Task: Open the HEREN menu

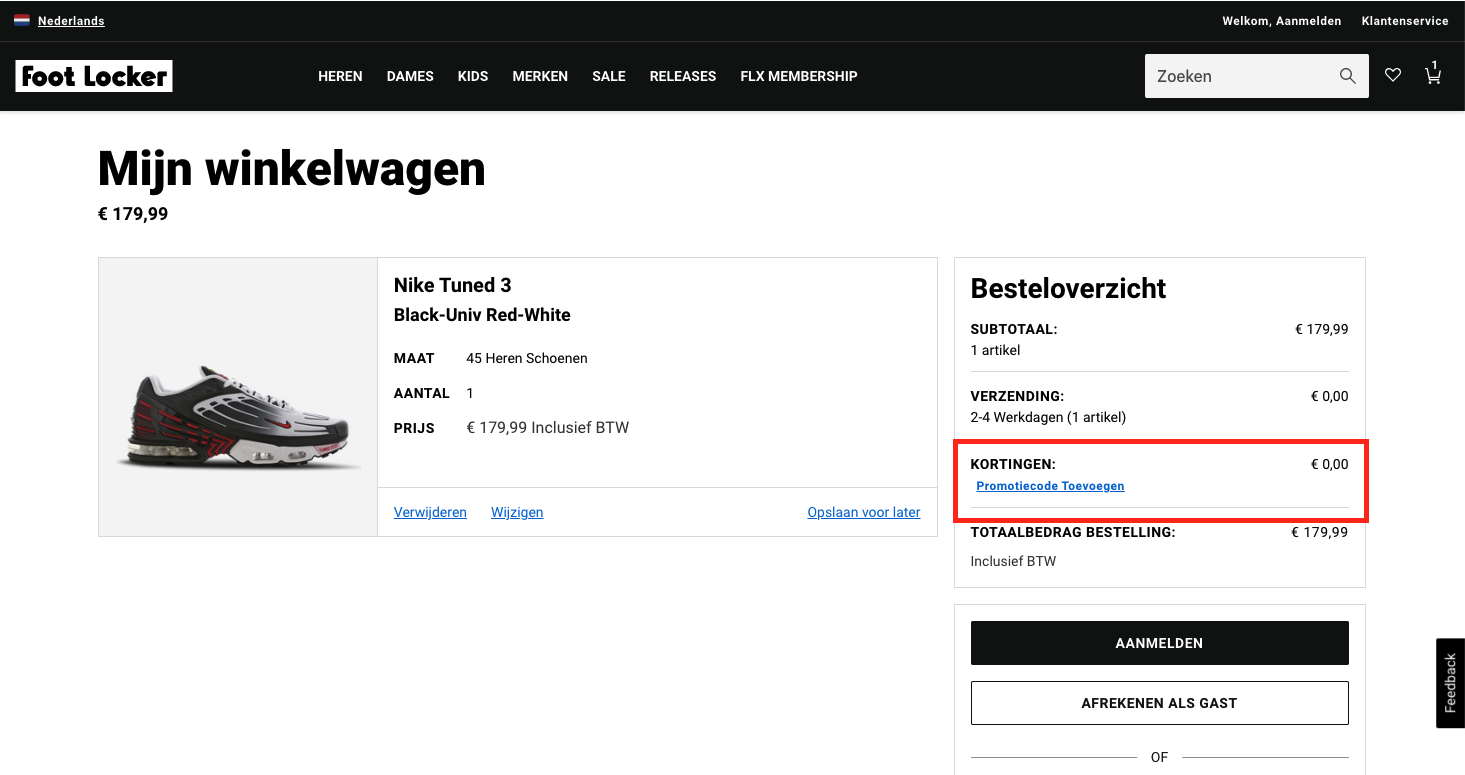Action: pos(340,76)
